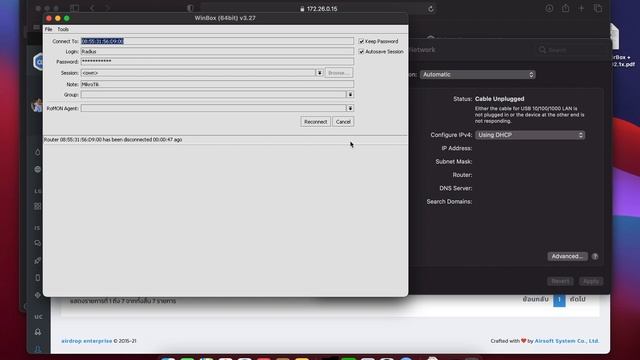Open the Location dropdown set to Automatic
This screenshot has width=640, height=360.
pyautogui.click(x=478, y=75)
